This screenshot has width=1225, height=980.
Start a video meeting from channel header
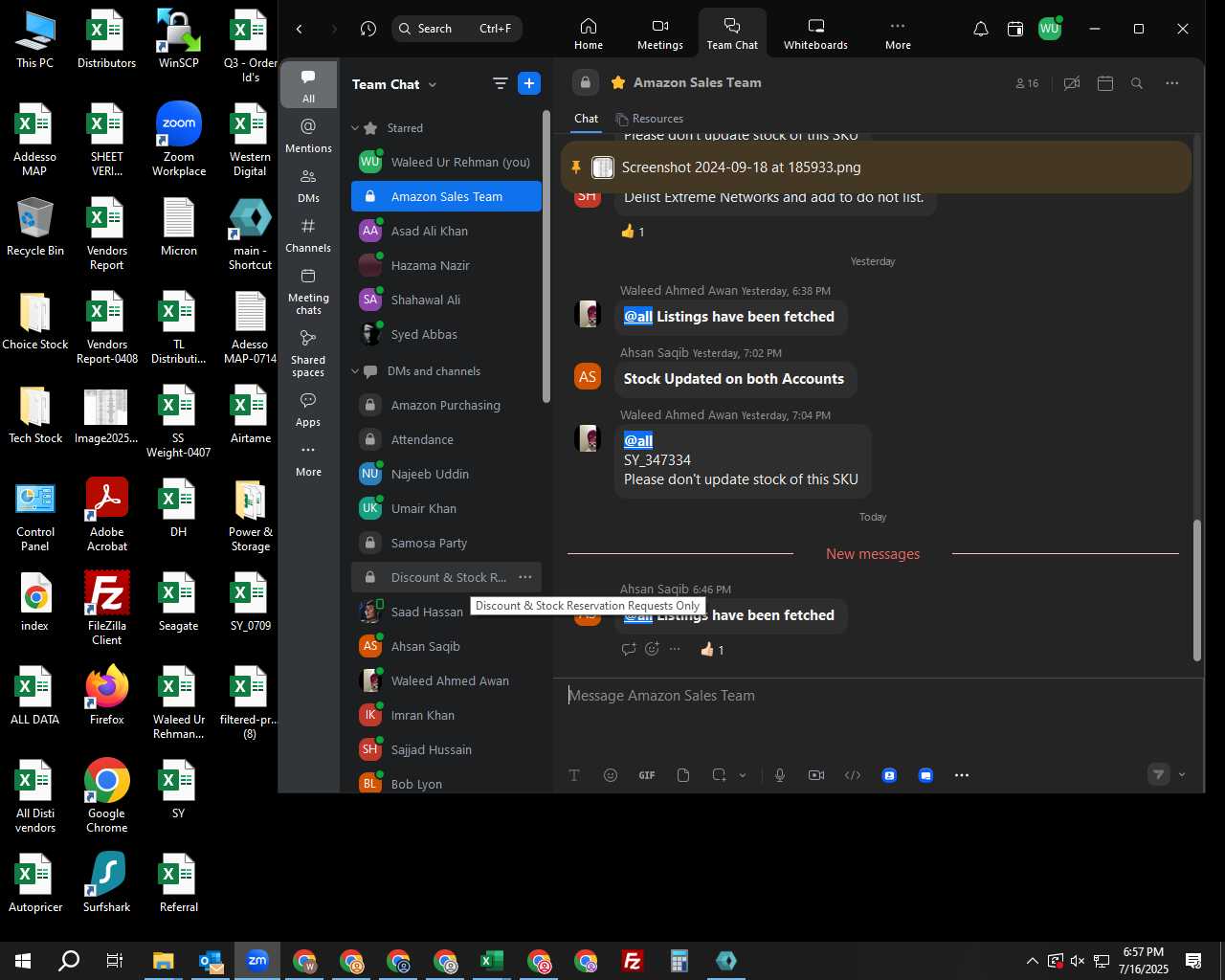pos(1072,83)
